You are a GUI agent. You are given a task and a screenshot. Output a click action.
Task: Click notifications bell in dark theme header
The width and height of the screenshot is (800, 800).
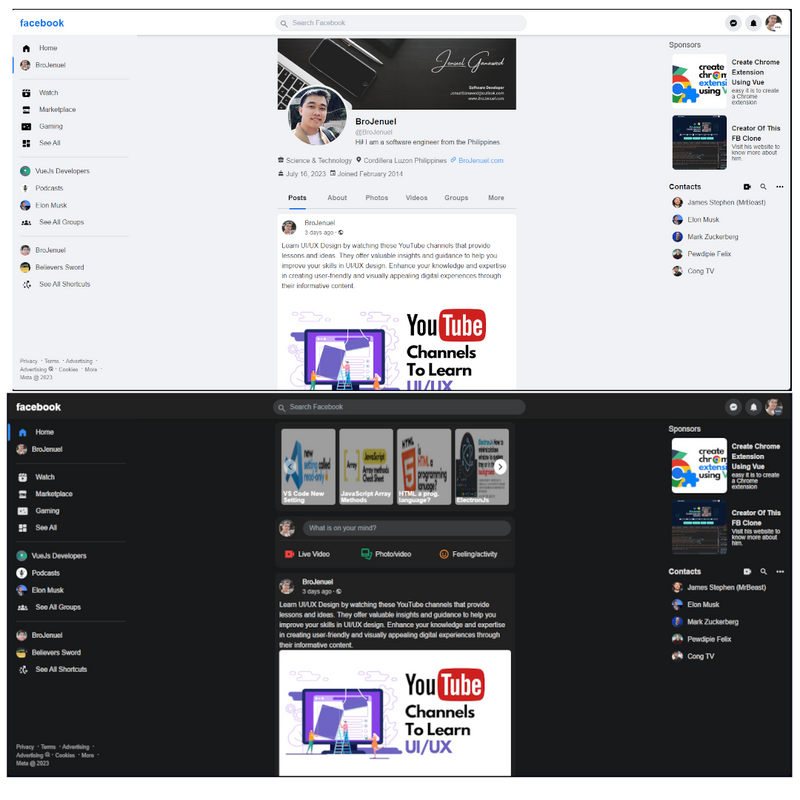click(754, 407)
